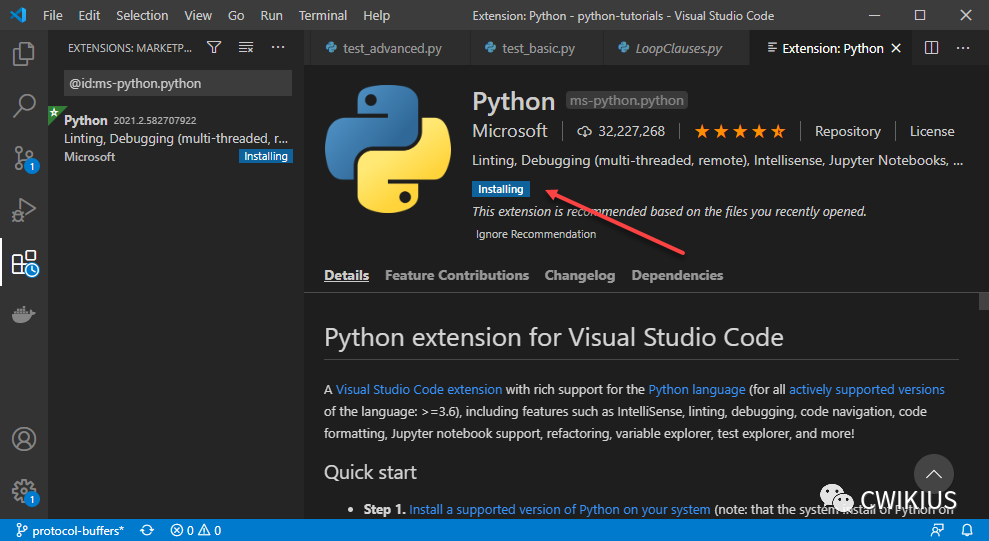Open the Terminal menu
The image size is (989, 541).
pyautogui.click(x=323, y=16)
